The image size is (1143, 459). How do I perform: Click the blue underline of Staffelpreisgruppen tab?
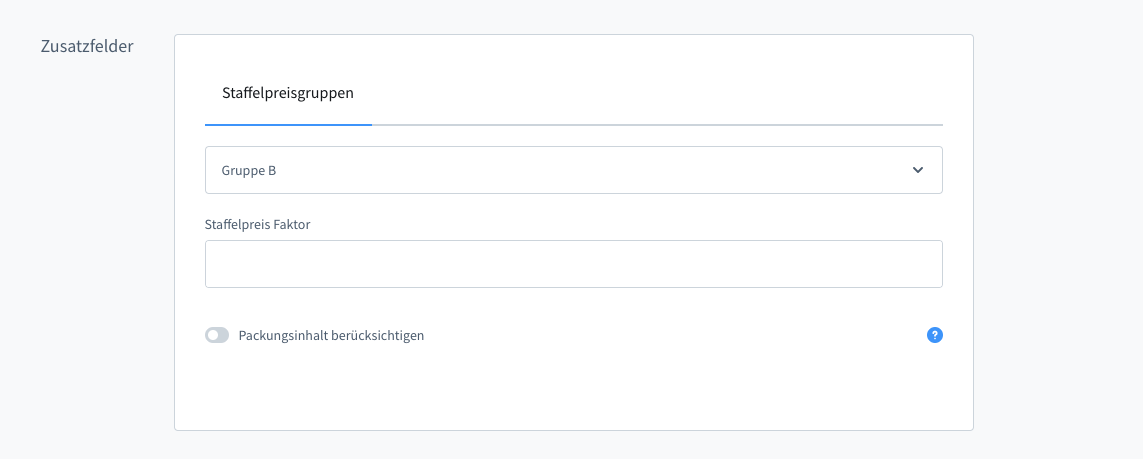click(288, 124)
